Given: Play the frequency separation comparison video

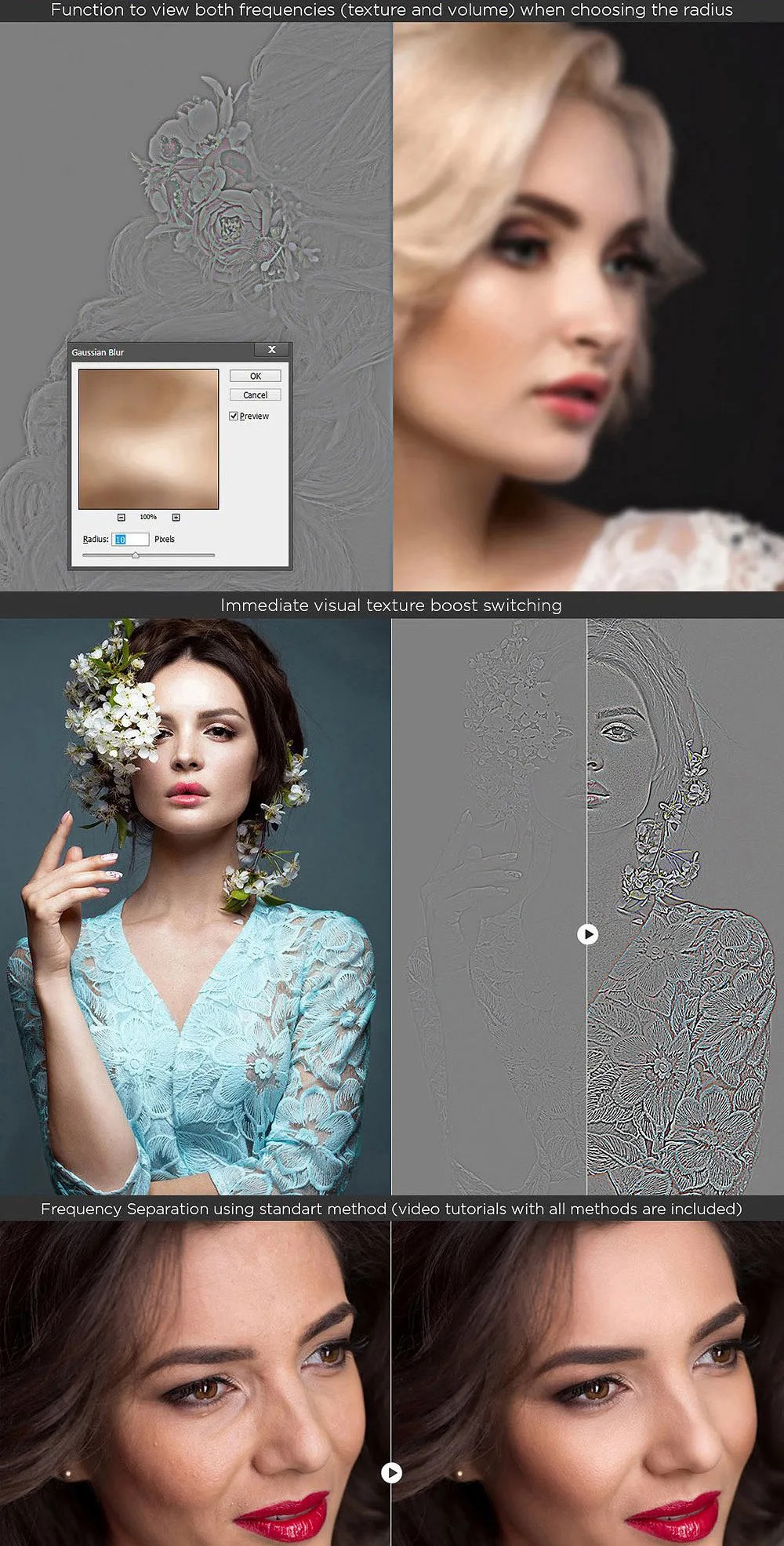Looking at the screenshot, I should pyautogui.click(x=391, y=1472).
